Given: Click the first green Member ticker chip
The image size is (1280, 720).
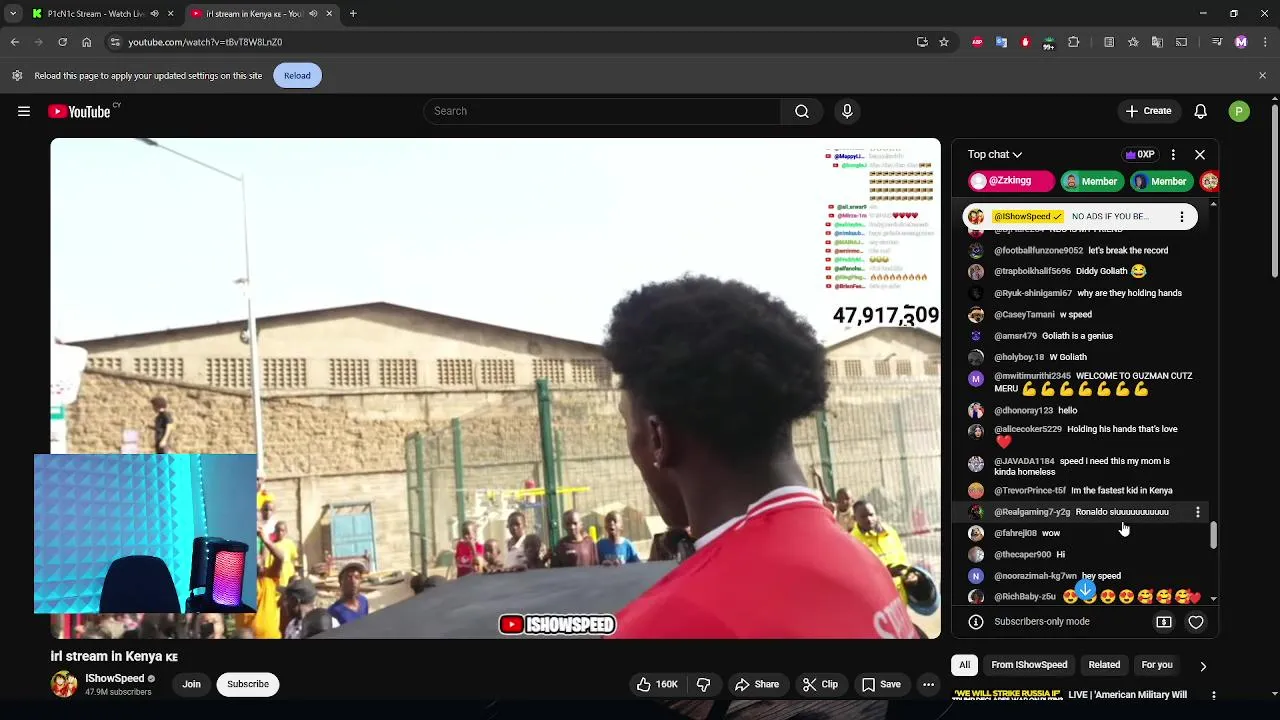Looking at the screenshot, I should pos(1091,181).
